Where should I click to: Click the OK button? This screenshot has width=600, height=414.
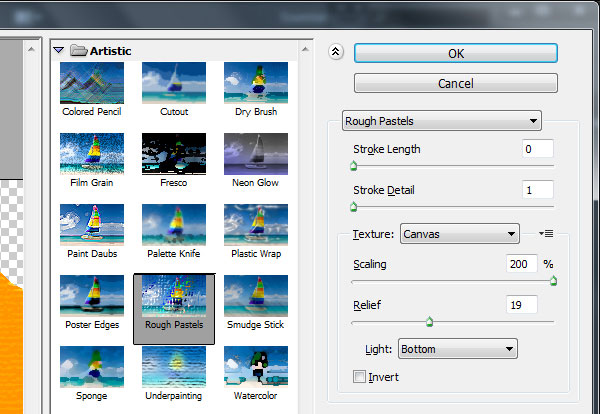455,53
